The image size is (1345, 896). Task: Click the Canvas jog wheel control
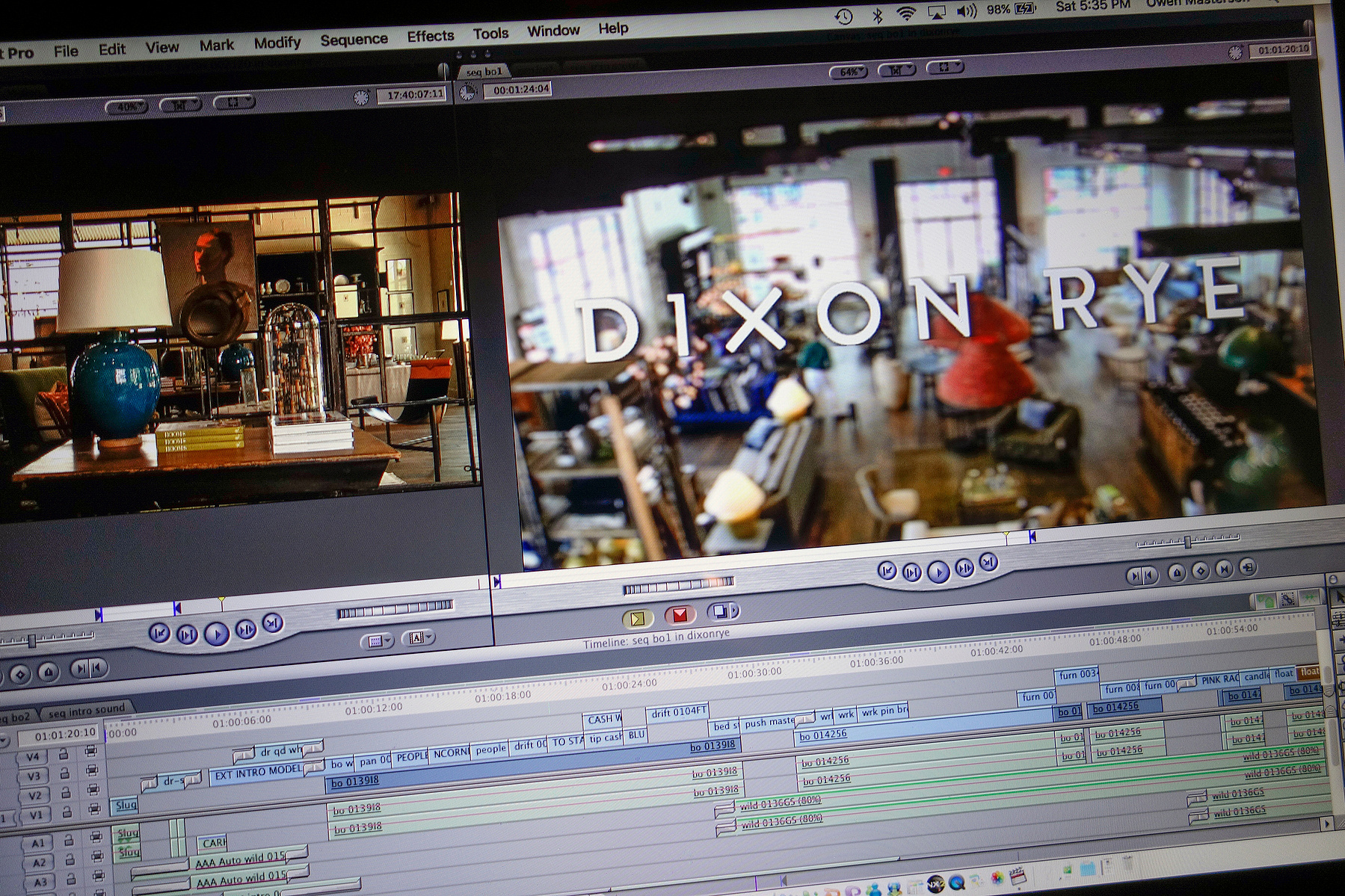click(x=678, y=586)
